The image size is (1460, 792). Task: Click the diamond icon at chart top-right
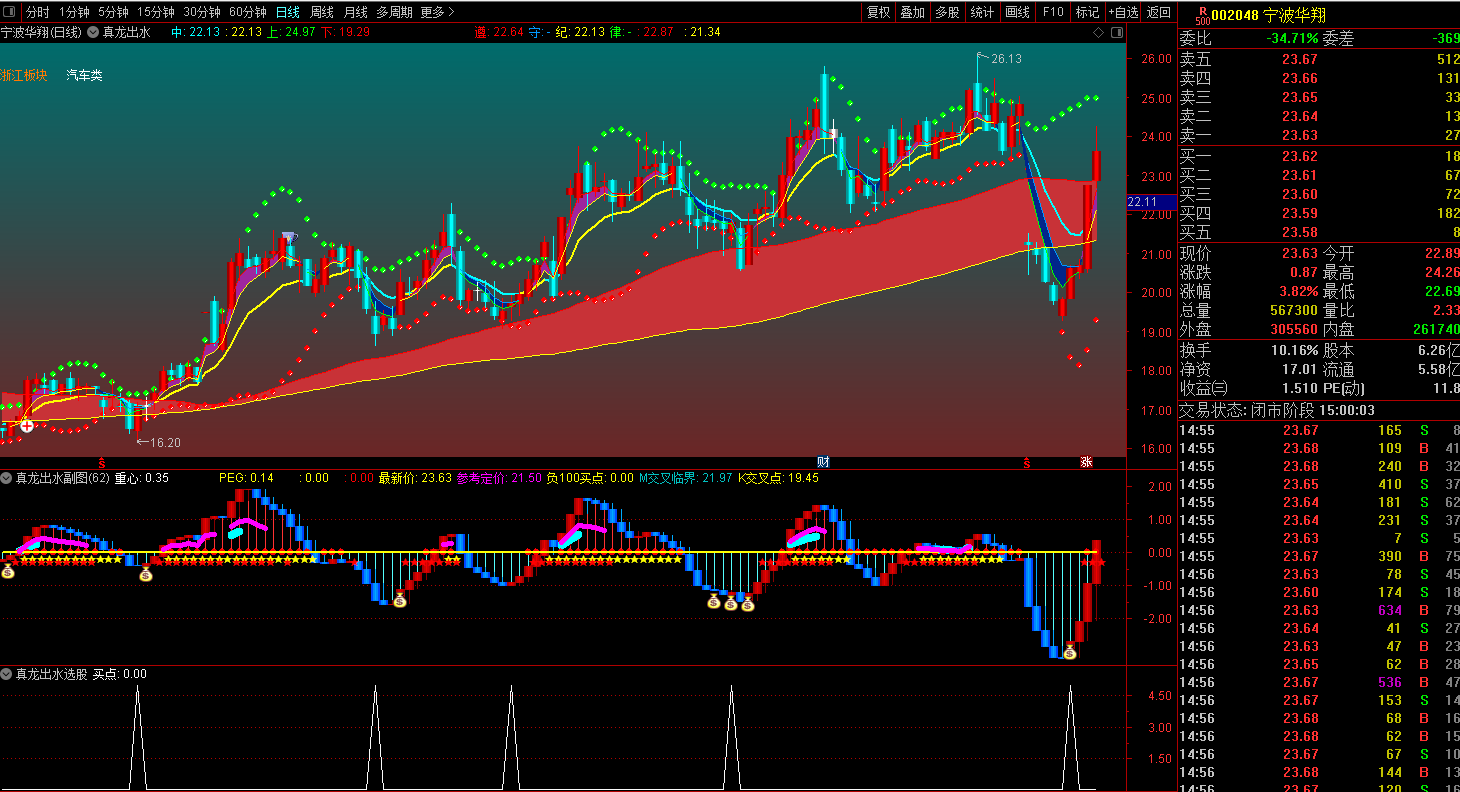coord(1098,32)
